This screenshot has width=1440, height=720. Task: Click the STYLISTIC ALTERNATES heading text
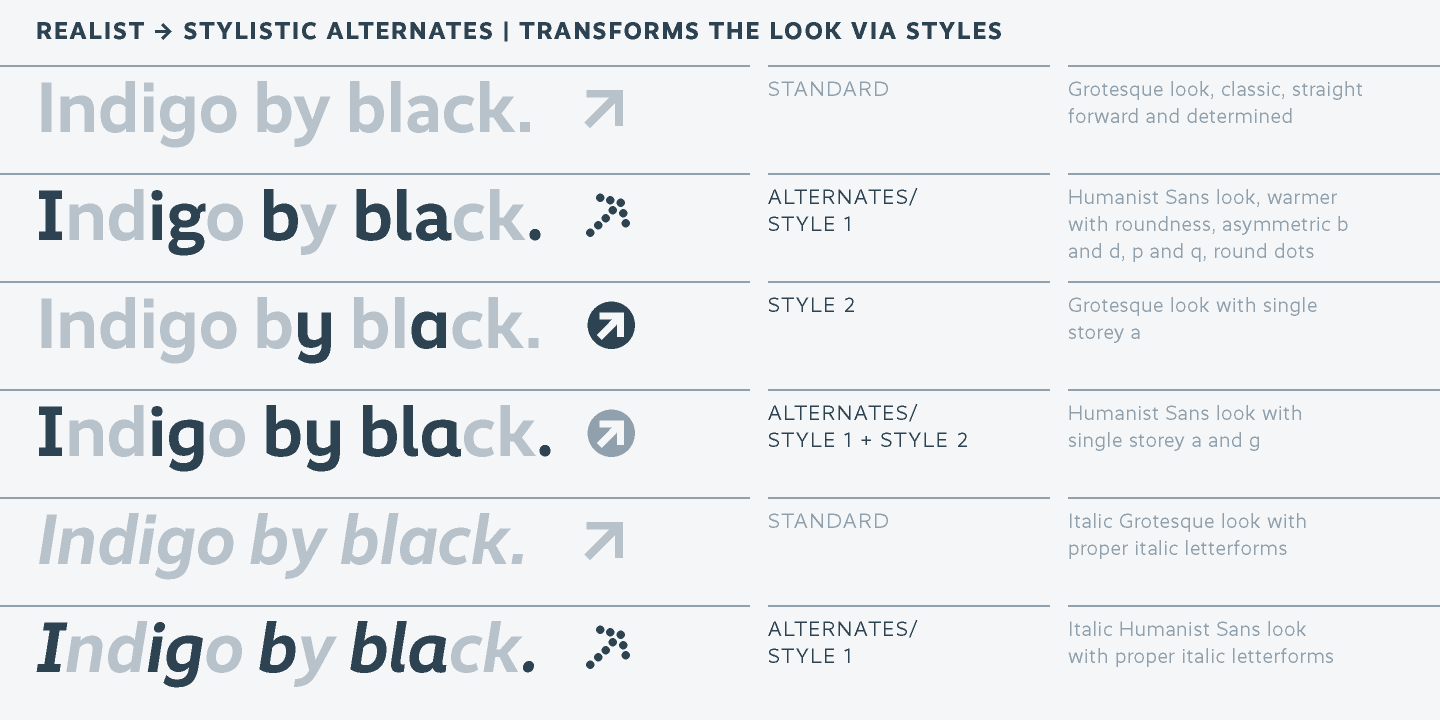click(x=338, y=32)
